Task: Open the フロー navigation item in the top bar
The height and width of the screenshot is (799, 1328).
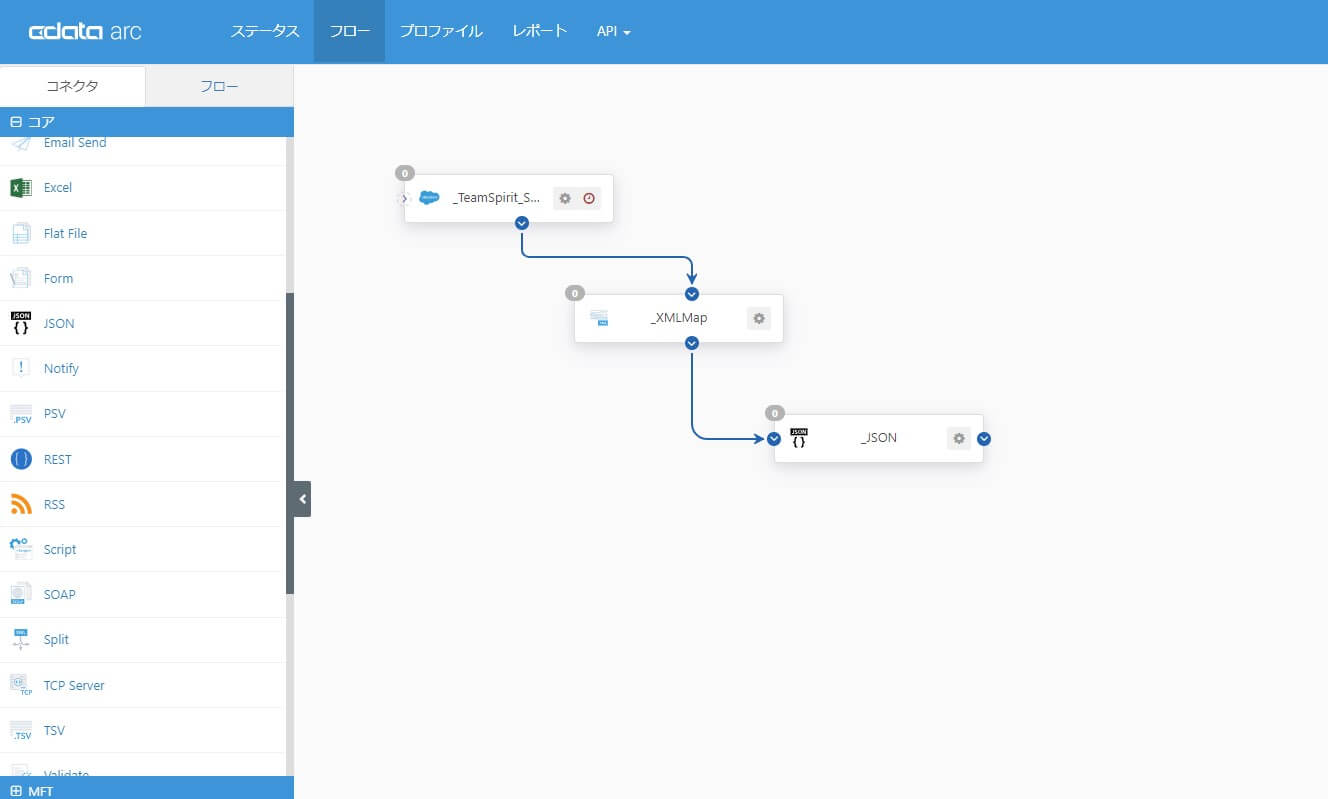Action: click(x=349, y=31)
